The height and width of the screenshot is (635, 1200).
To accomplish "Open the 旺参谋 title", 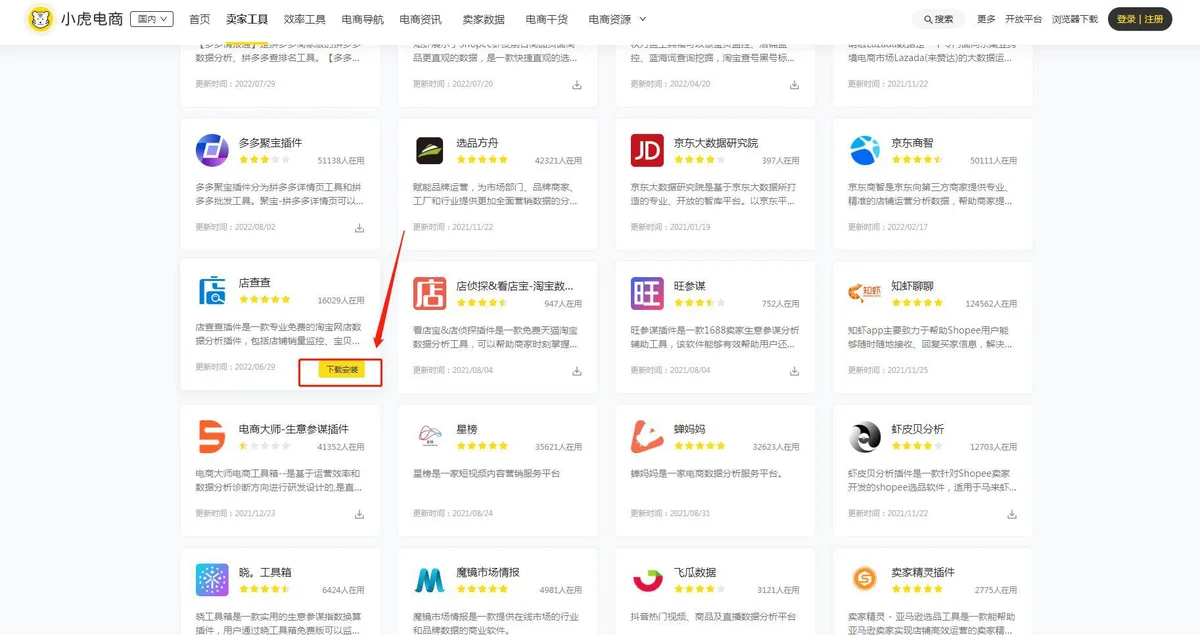I will point(689,286).
